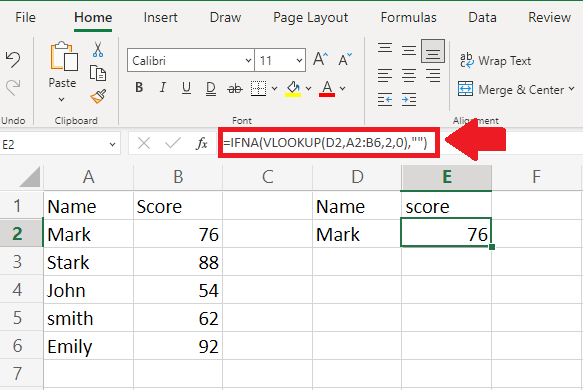Click Merge & Center button
This screenshot has height=390, width=583.
tap(511, 90)
